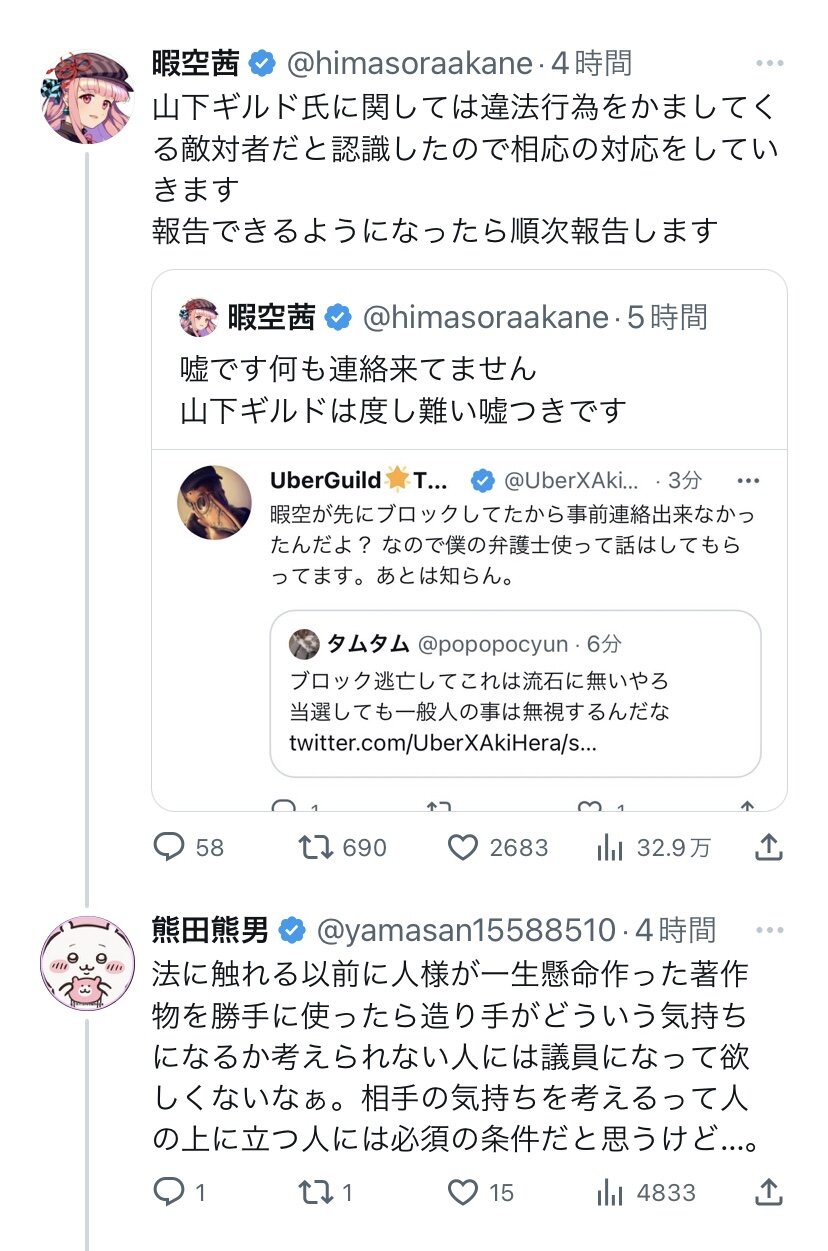The image size is (828, 1251).
Task: Open more options for 暇空茜's top tweet
Action: coord(769,64)
